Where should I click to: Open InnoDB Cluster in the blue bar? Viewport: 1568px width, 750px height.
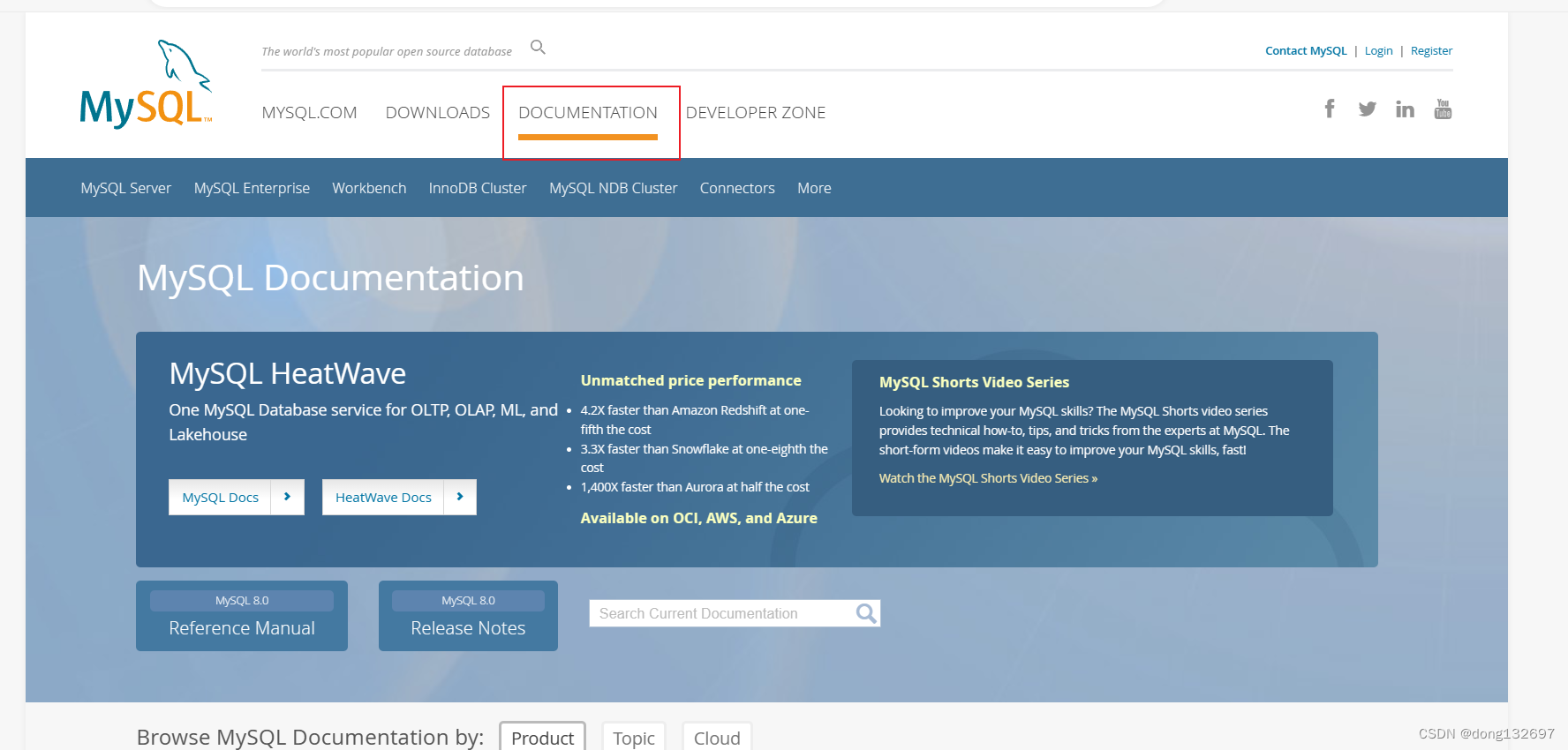click(x=478, y=188)
